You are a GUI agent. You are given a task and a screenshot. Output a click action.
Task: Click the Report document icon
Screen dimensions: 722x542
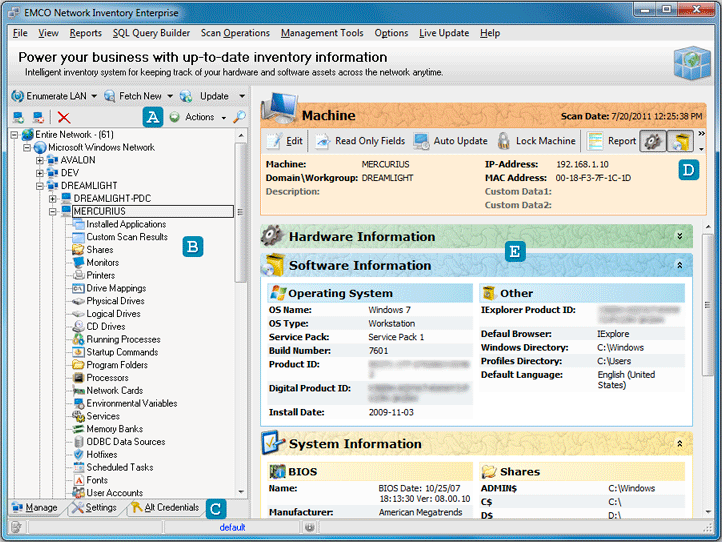click(x=595, y=141)
